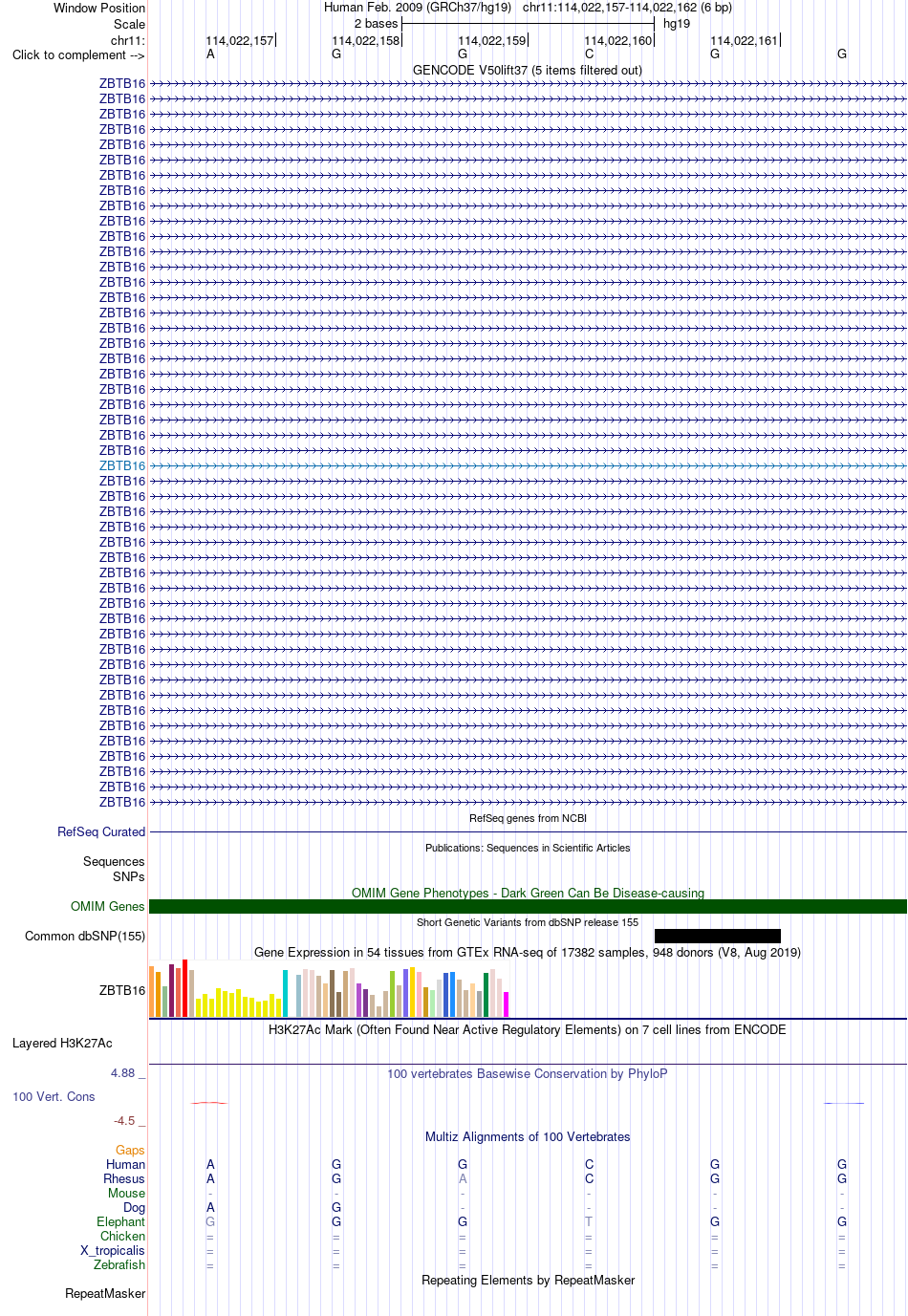Open "Publications: Sequences in Scientific Articles" title

tap(528, 848)
